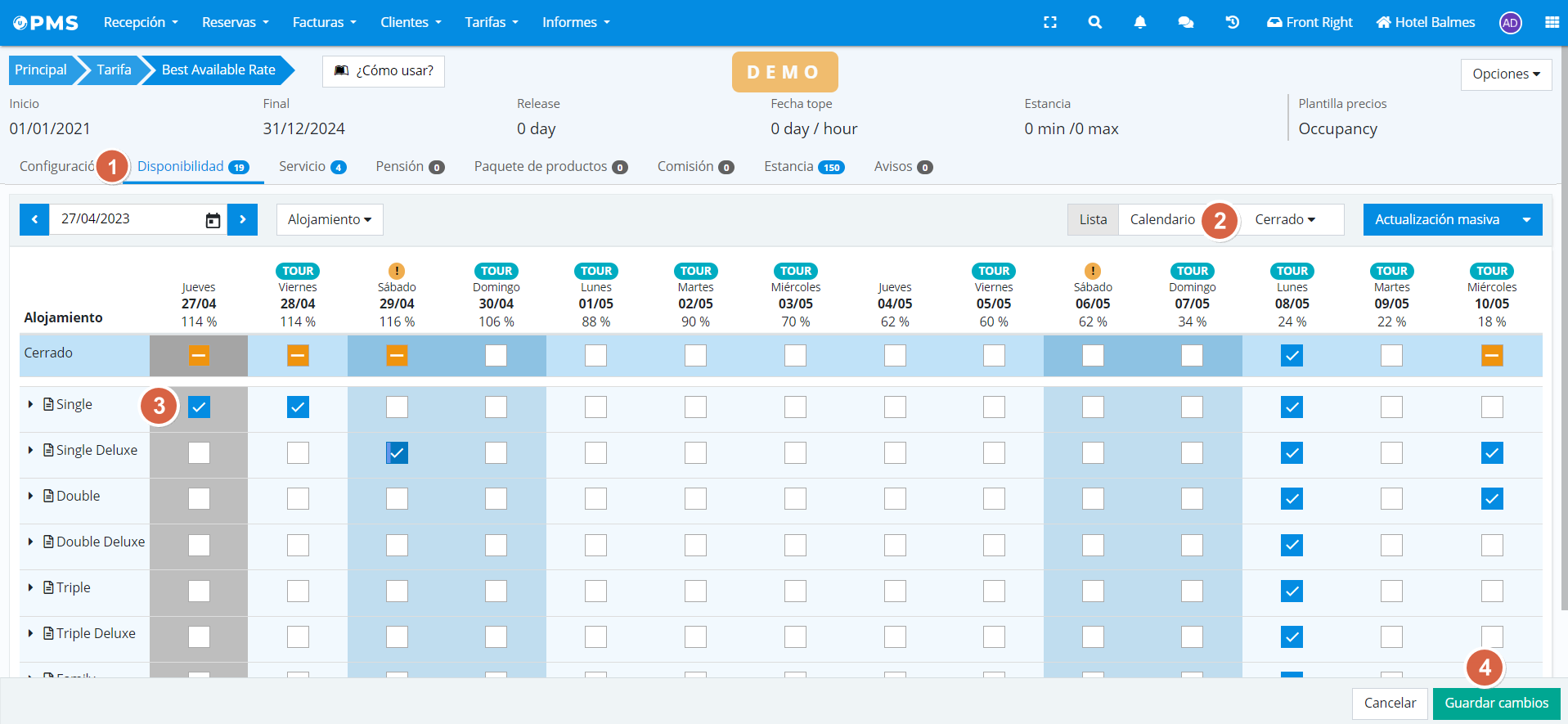Toggle Cerrado row checkbox for Lunes 08/05
This screenshot has height=724, width=1568.
point(1292,355)
